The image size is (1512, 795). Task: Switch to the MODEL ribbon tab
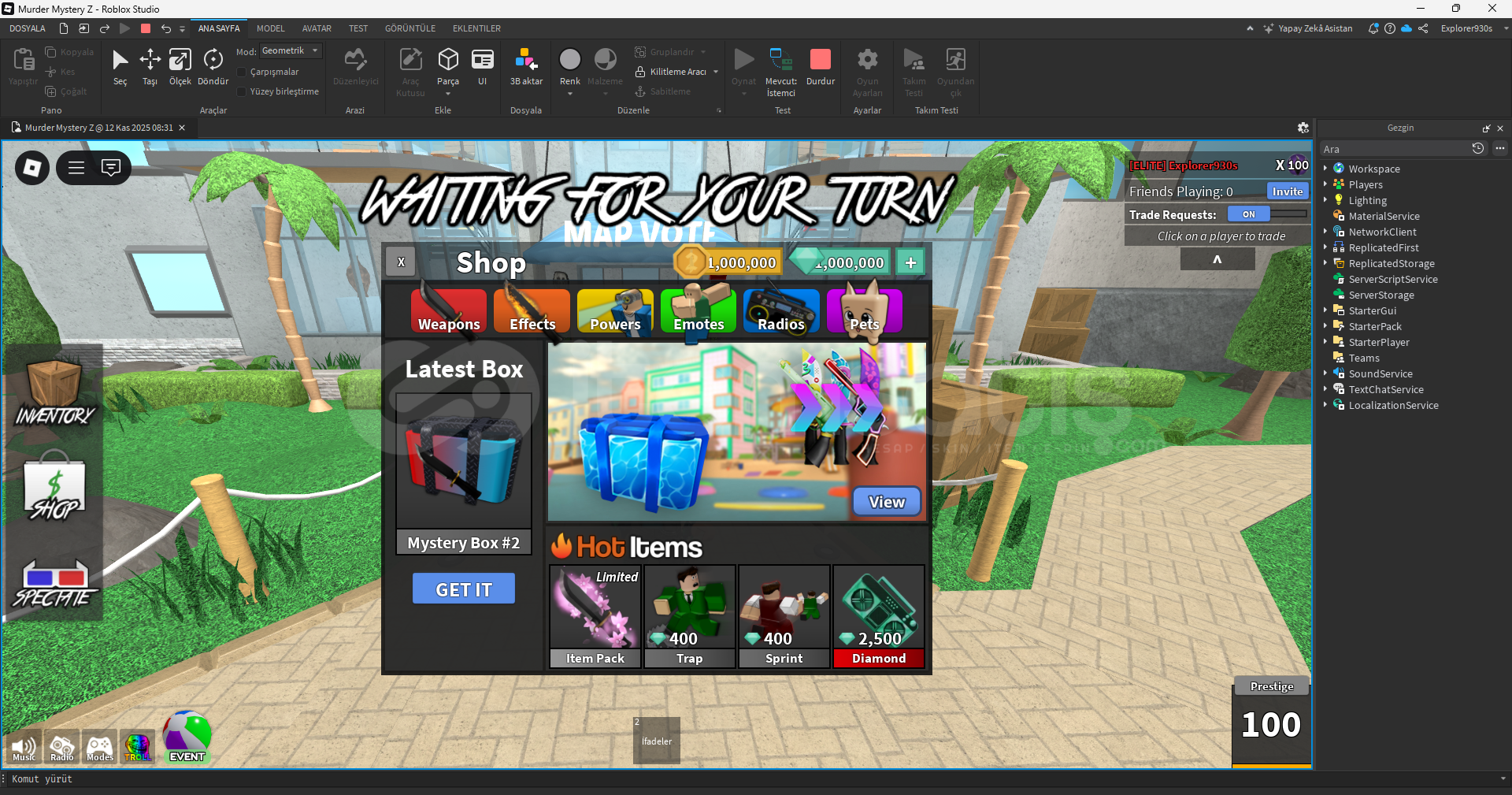[270, 28]
